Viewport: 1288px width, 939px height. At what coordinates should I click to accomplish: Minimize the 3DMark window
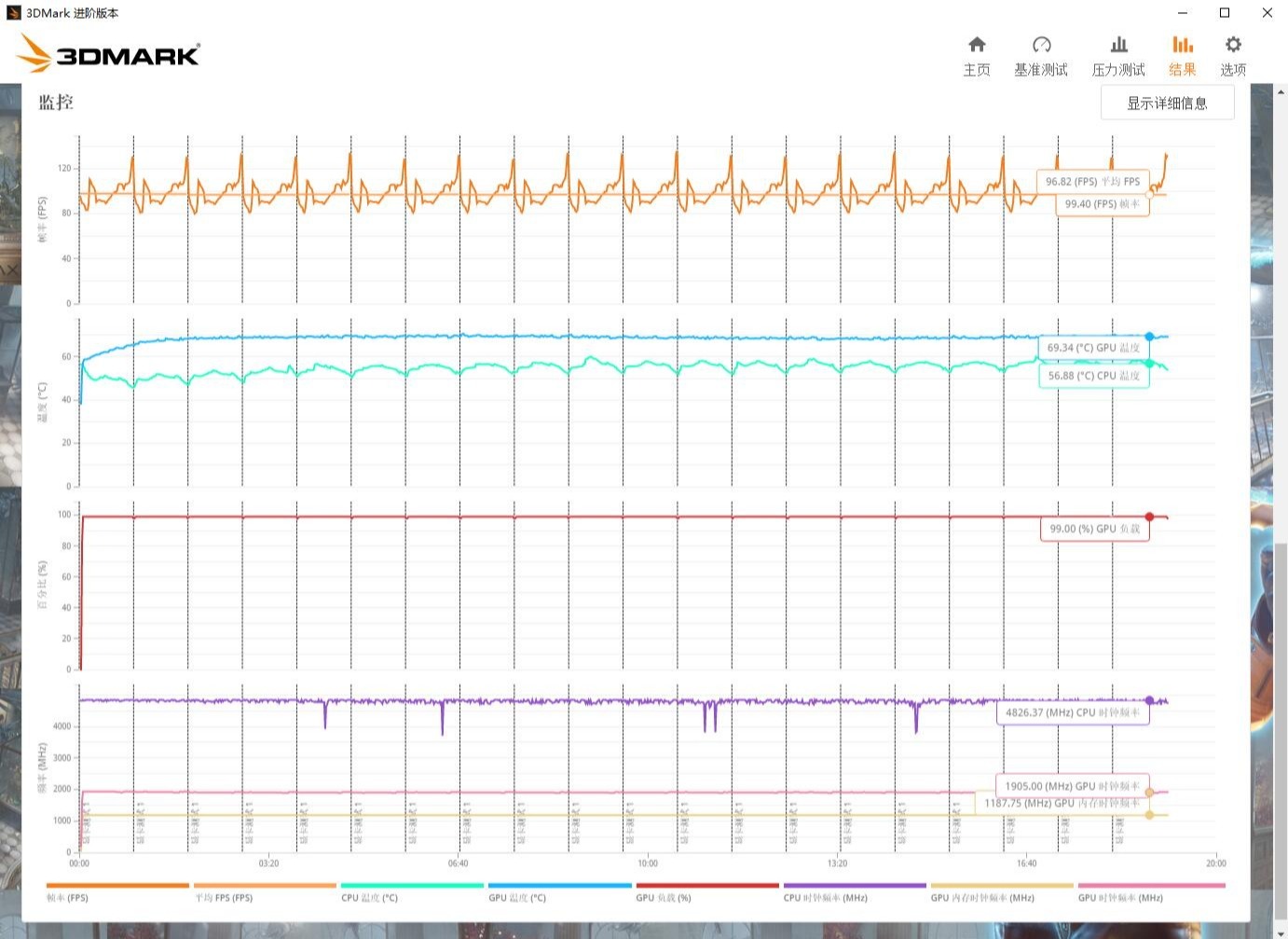tap(1183, 13)
